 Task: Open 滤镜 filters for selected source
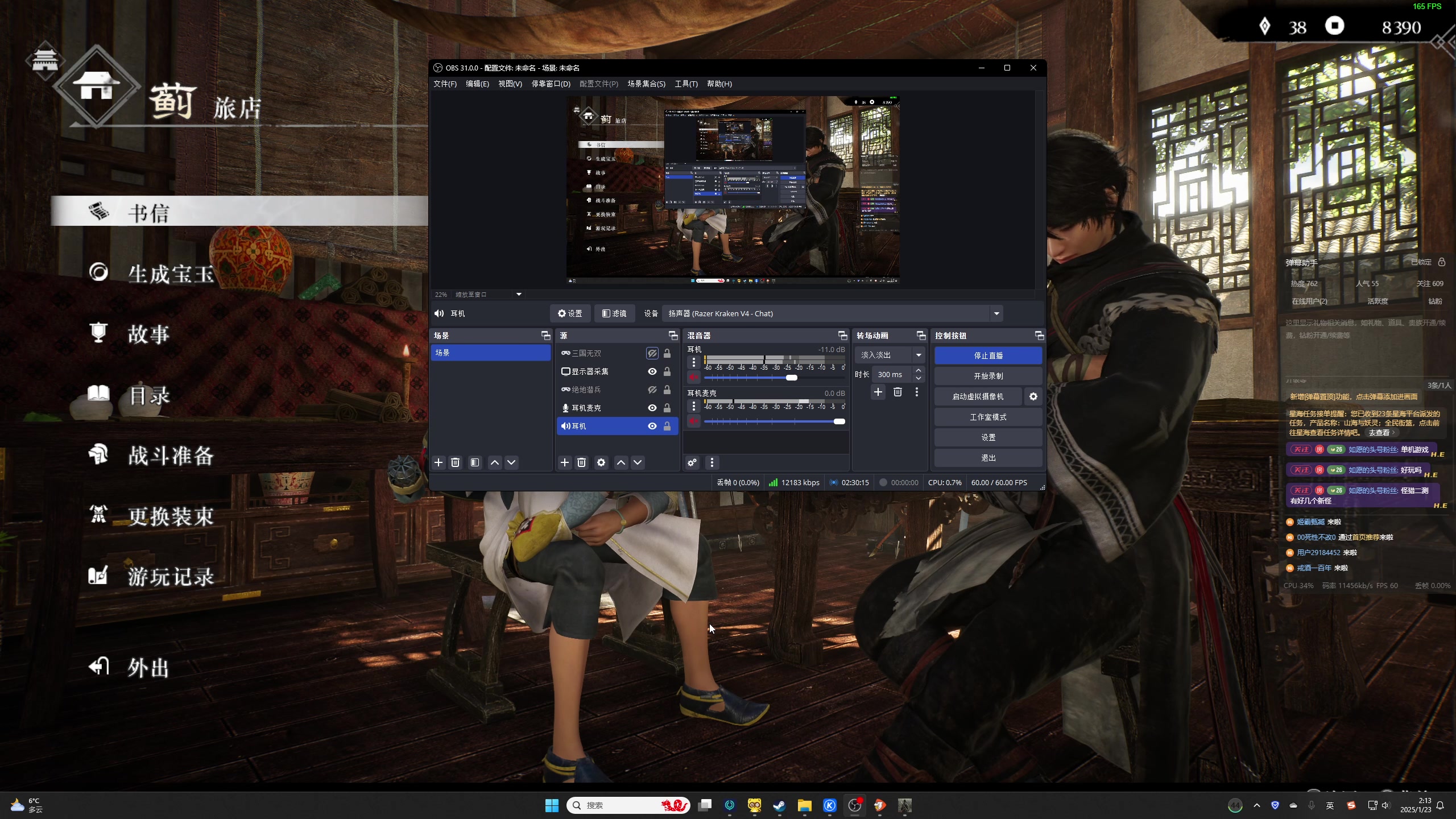coord(614,313)
